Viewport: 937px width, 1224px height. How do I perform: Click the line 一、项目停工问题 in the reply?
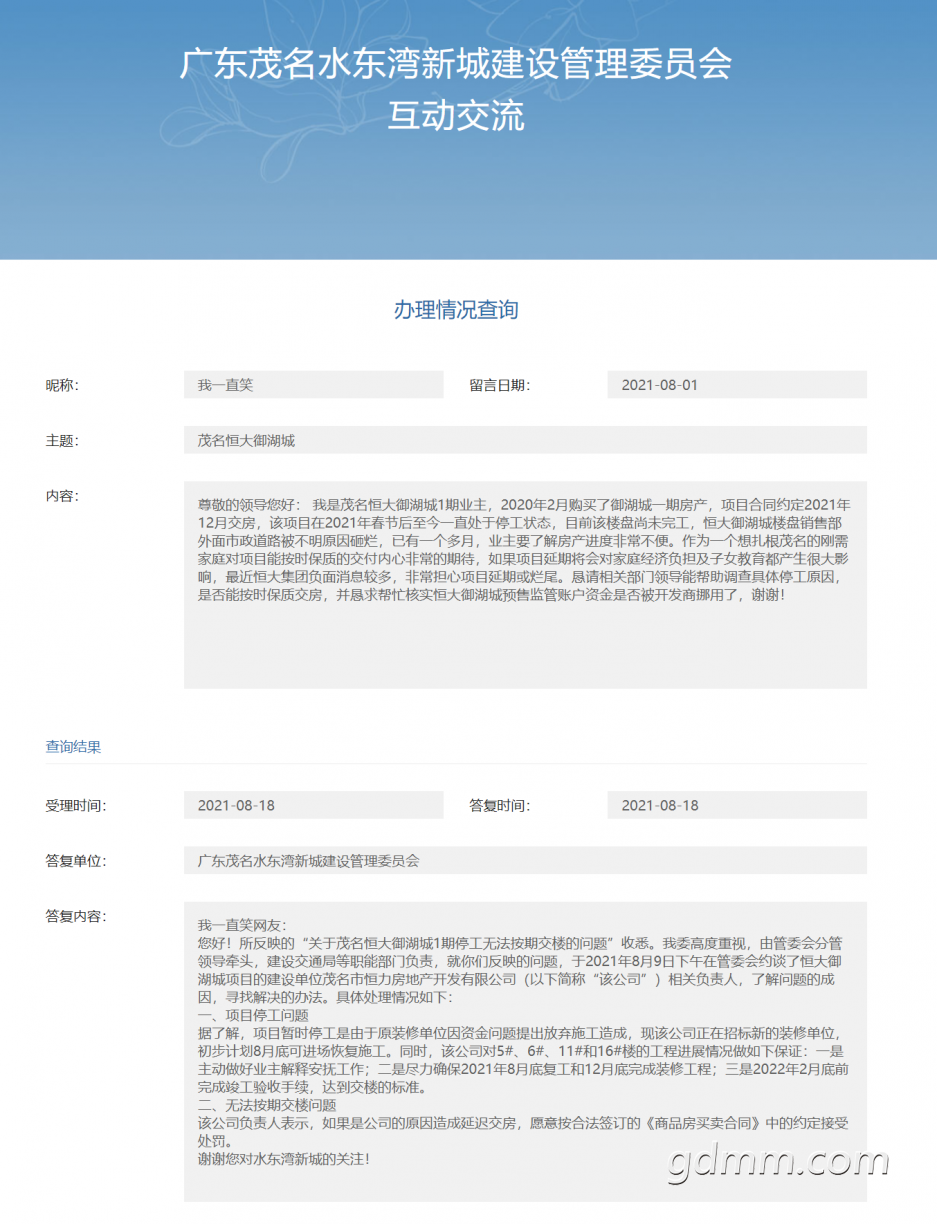click(x=253, y=1015)
